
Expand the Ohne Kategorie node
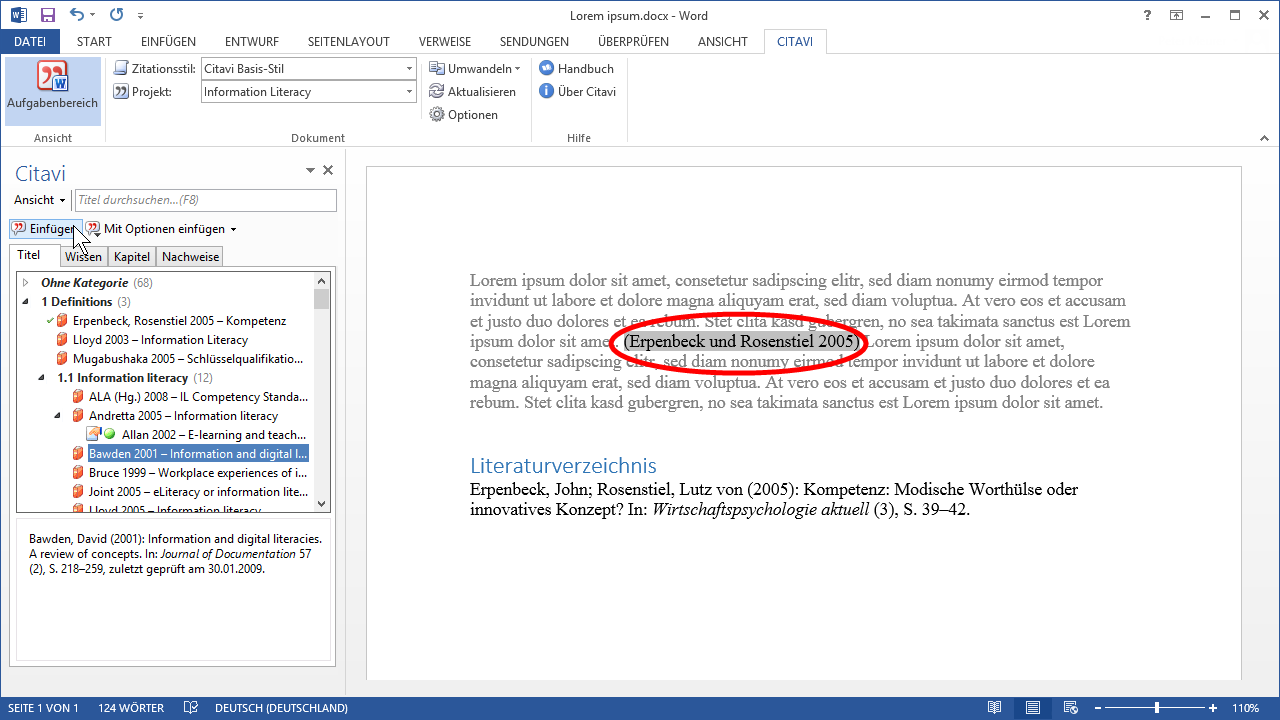[26, 283]
